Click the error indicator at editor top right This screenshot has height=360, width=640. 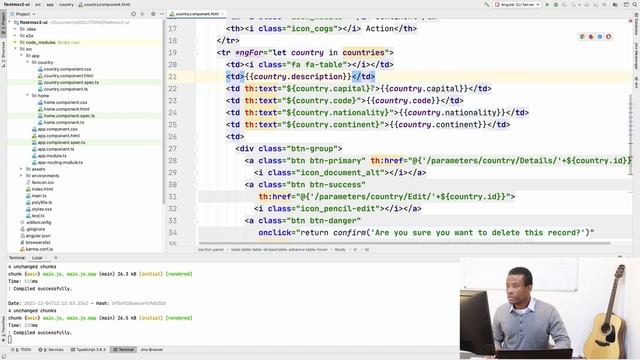click(x=631, y=20)
